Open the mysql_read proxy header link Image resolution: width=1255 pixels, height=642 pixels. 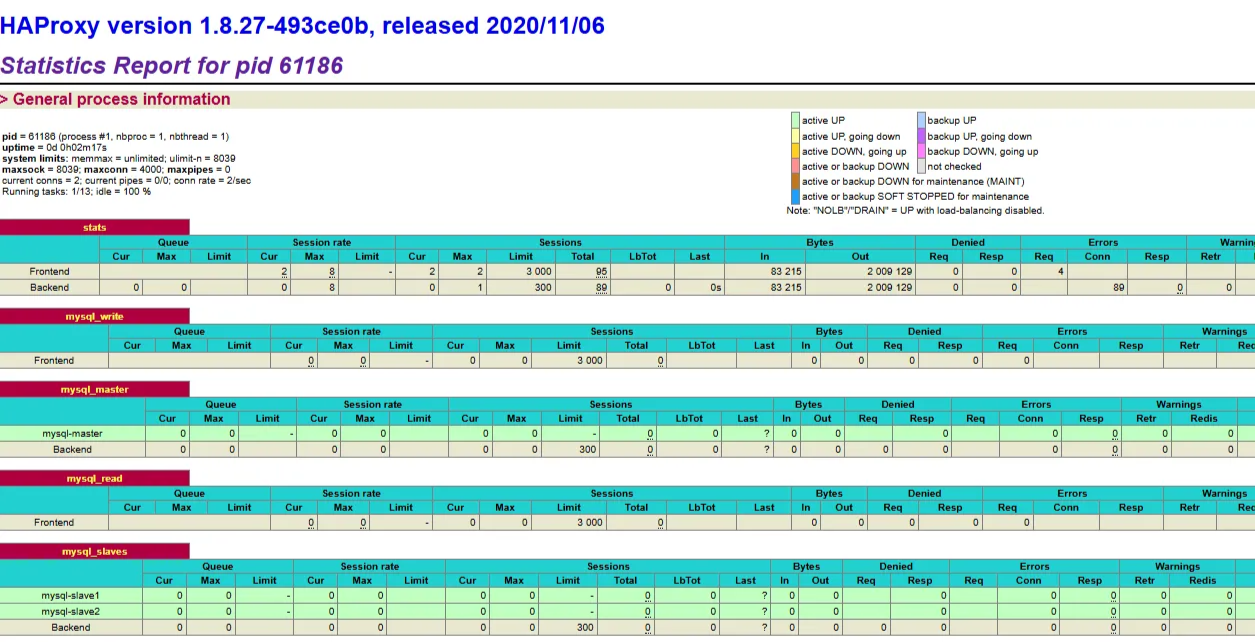click(x=94, y=478)
